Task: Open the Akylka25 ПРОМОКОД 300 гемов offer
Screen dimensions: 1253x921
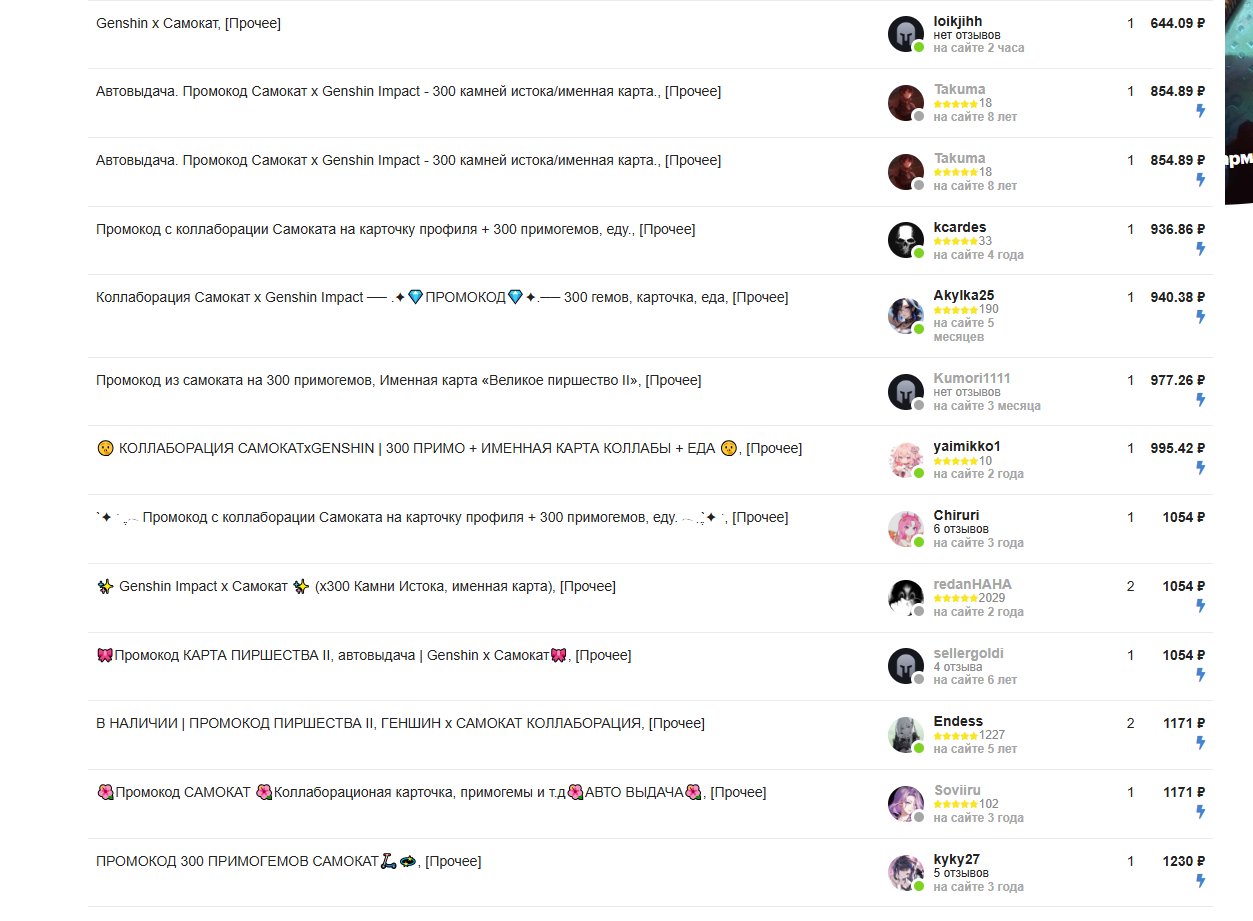Action: (x=442, y=297)
